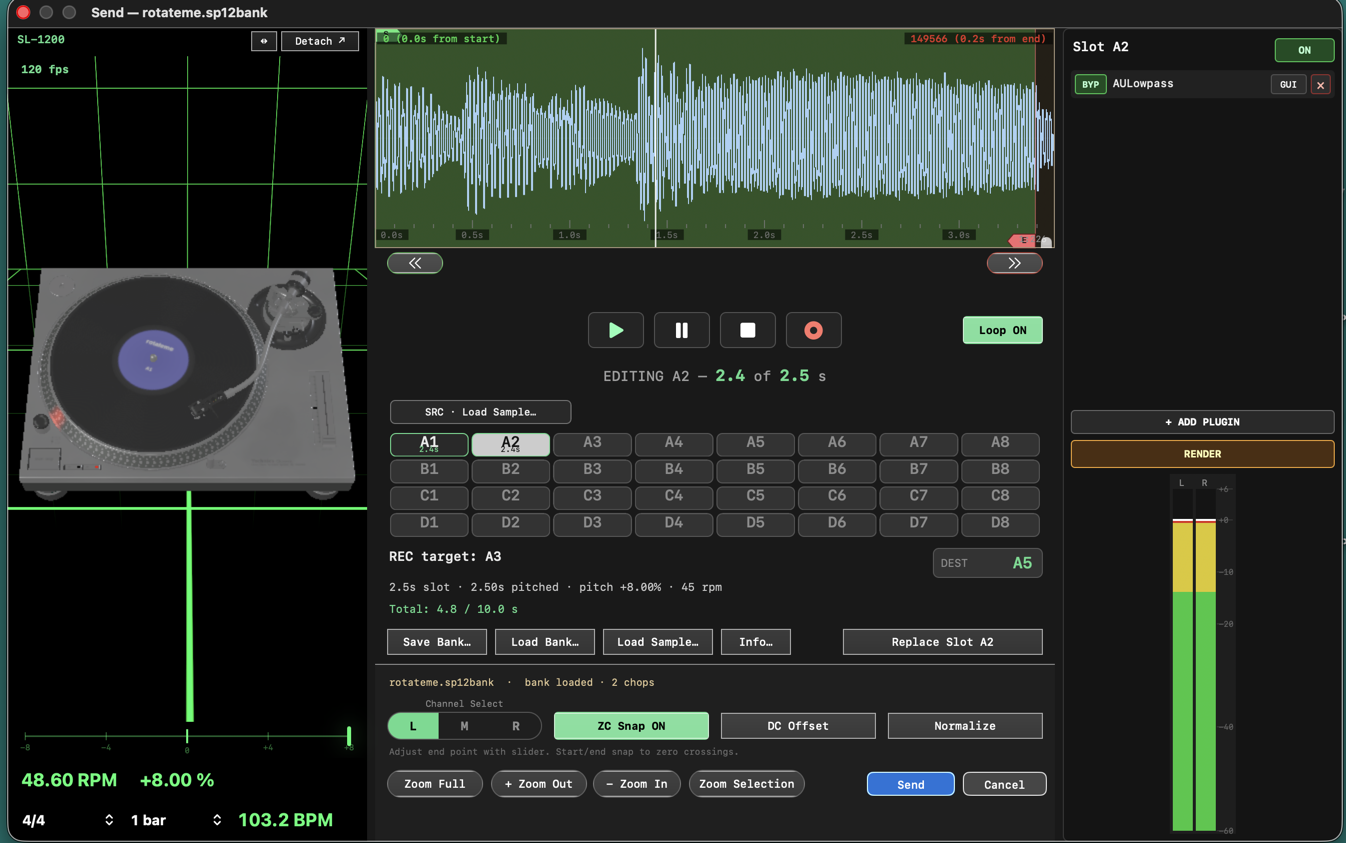This screenshot has width=1346, height=843.
Task: Start recording with the record button
Action: click(813, 330)
